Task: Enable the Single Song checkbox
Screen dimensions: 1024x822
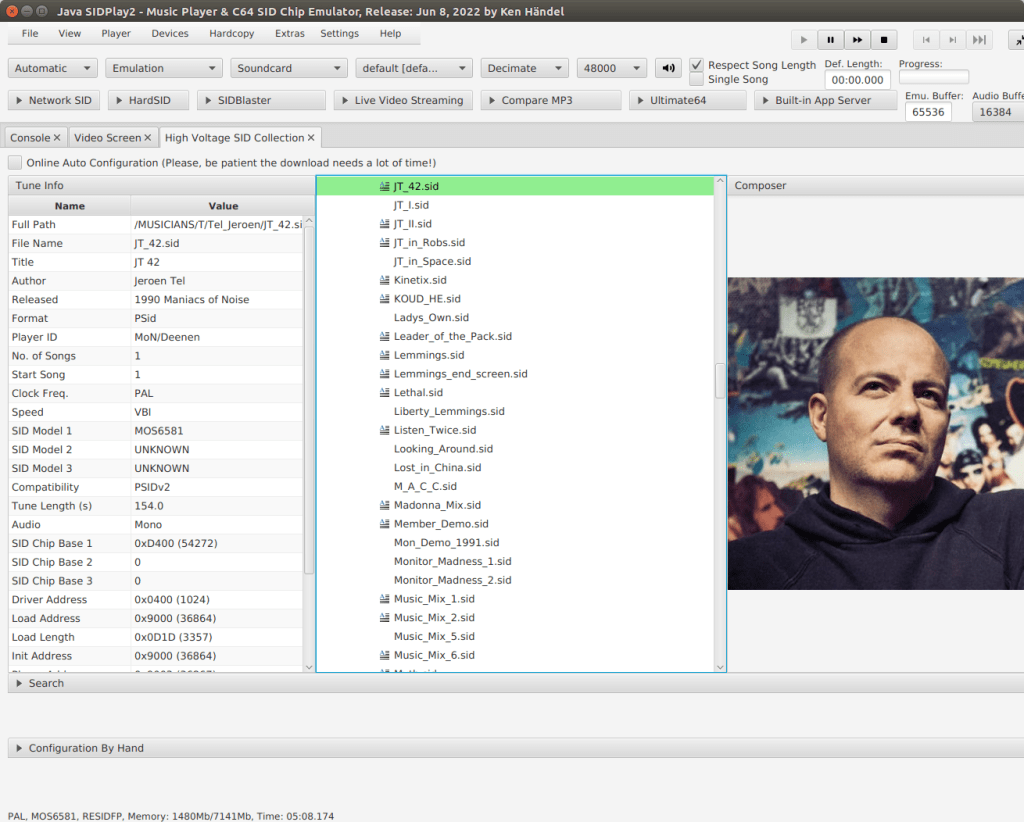Action: [x=697, y=79]
